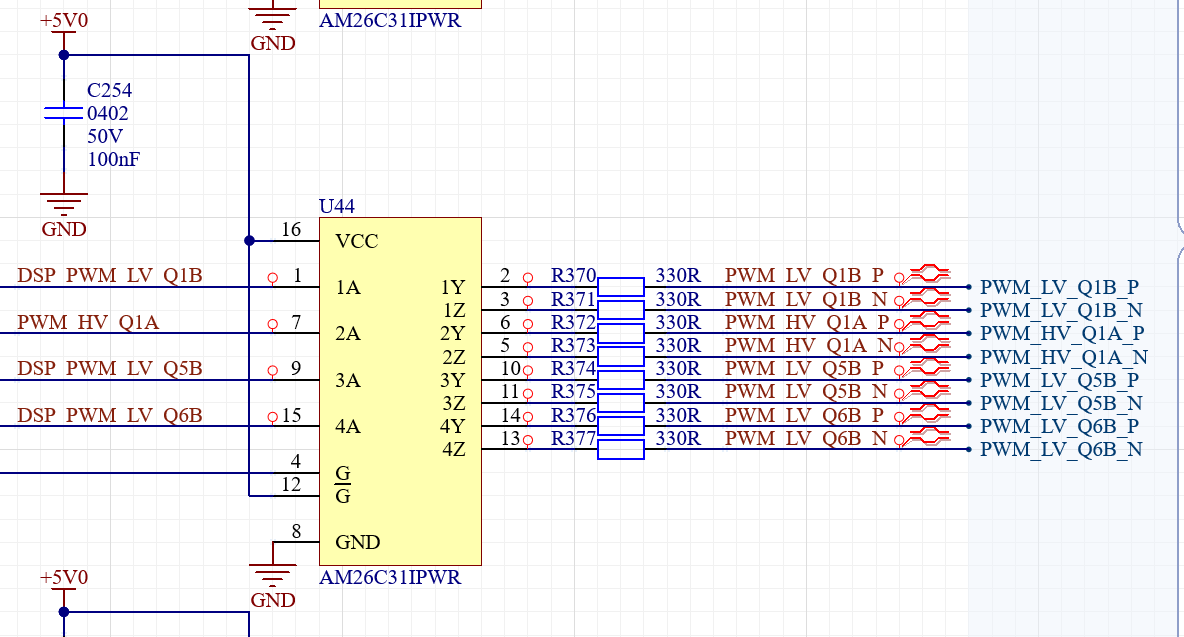This screenshot has height=637, width=1184.
Task: Click the 330R value next to R374
Action: pos(678,368)
